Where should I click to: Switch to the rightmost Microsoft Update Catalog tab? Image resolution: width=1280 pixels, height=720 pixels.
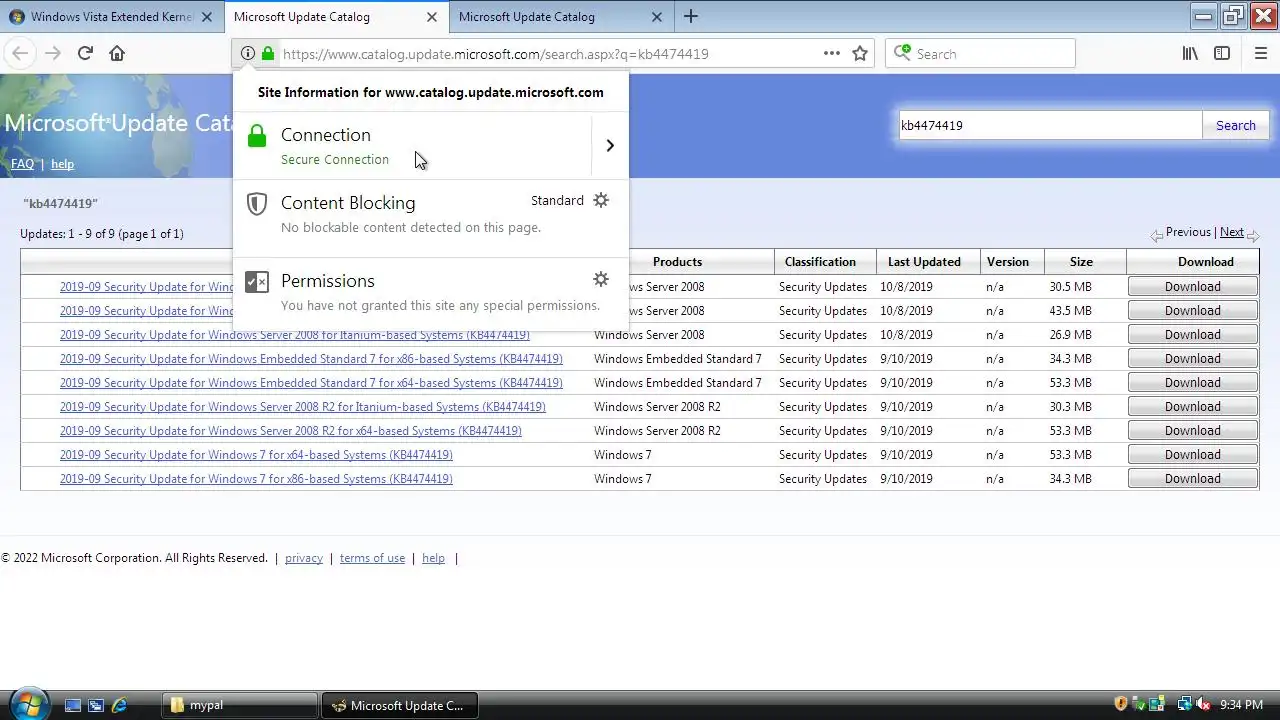(x=560, y=17)
